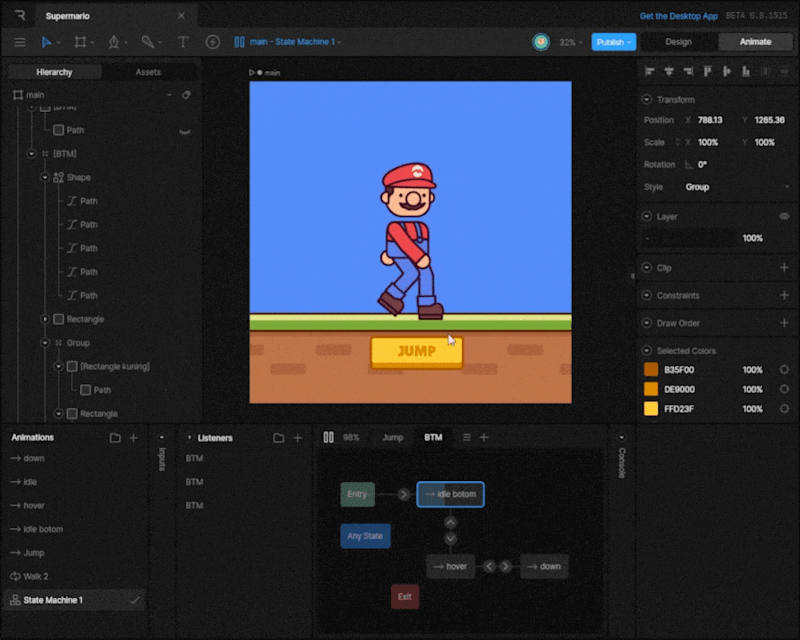Click the solo tag icon next to main
The height and width of the screenshot is (640, 800).
pos(186,95)
